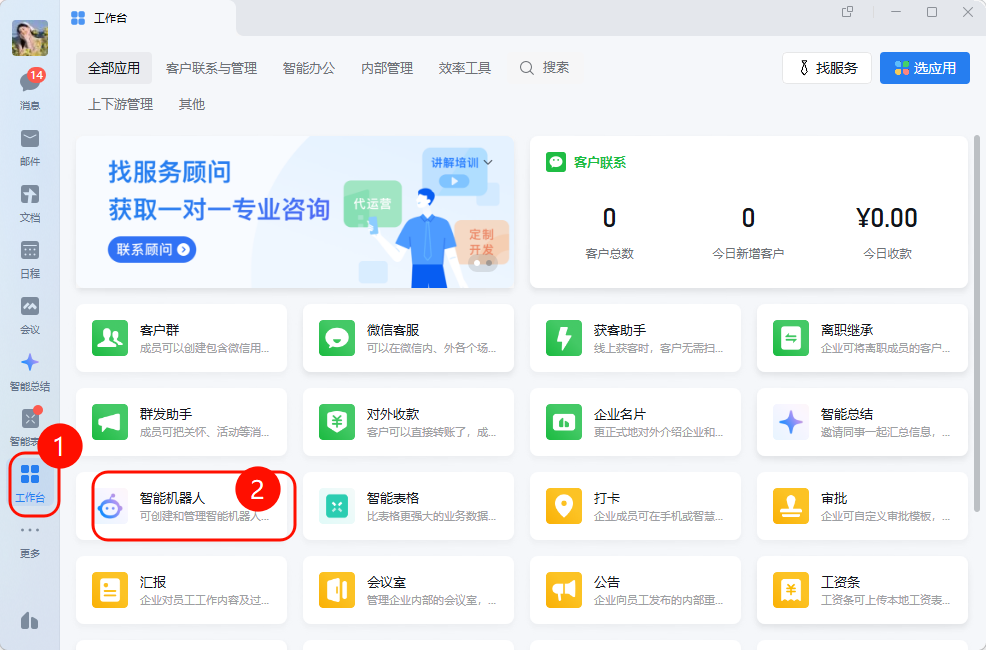The image size is (986, 650).
Task: Switch to 其他 tab
Action: pyautogui.click(x=192, y=104)
